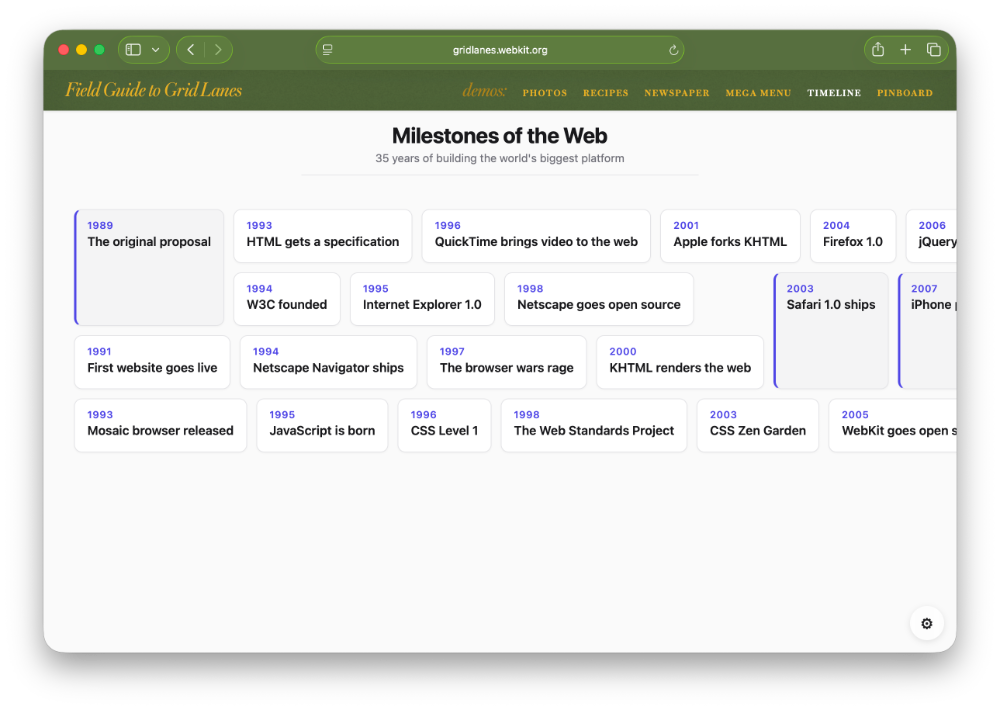This screenshot has width=1000, height=710.
Task: Open the Field Guide to Grid Lanes home link
Action: coord(154,90)
